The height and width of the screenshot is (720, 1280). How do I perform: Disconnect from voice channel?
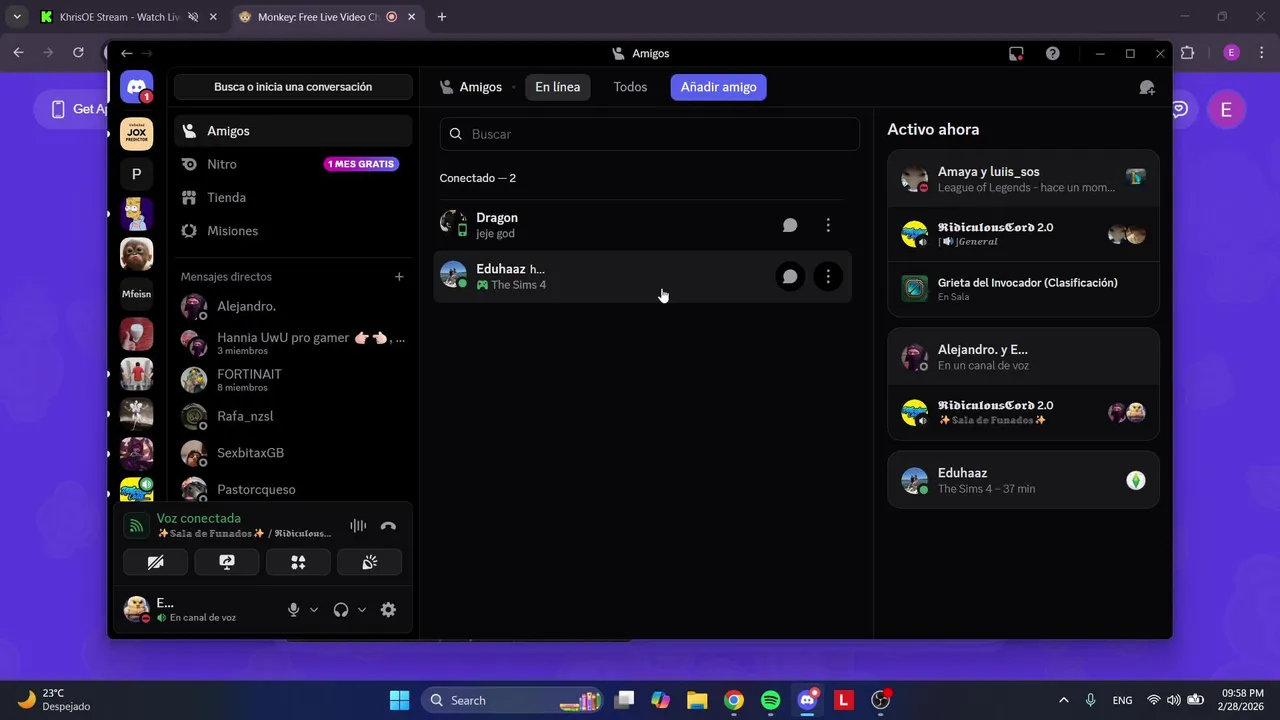(388, 526)
